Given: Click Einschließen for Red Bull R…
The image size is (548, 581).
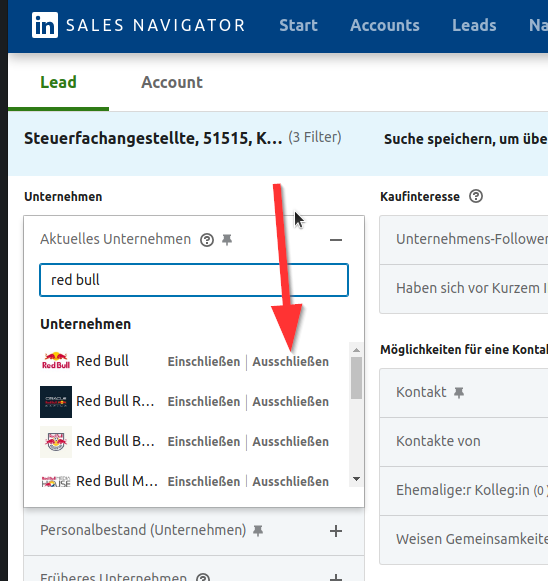Looking at the screenshot, I should pyautogui.click(x=204, y=402).
